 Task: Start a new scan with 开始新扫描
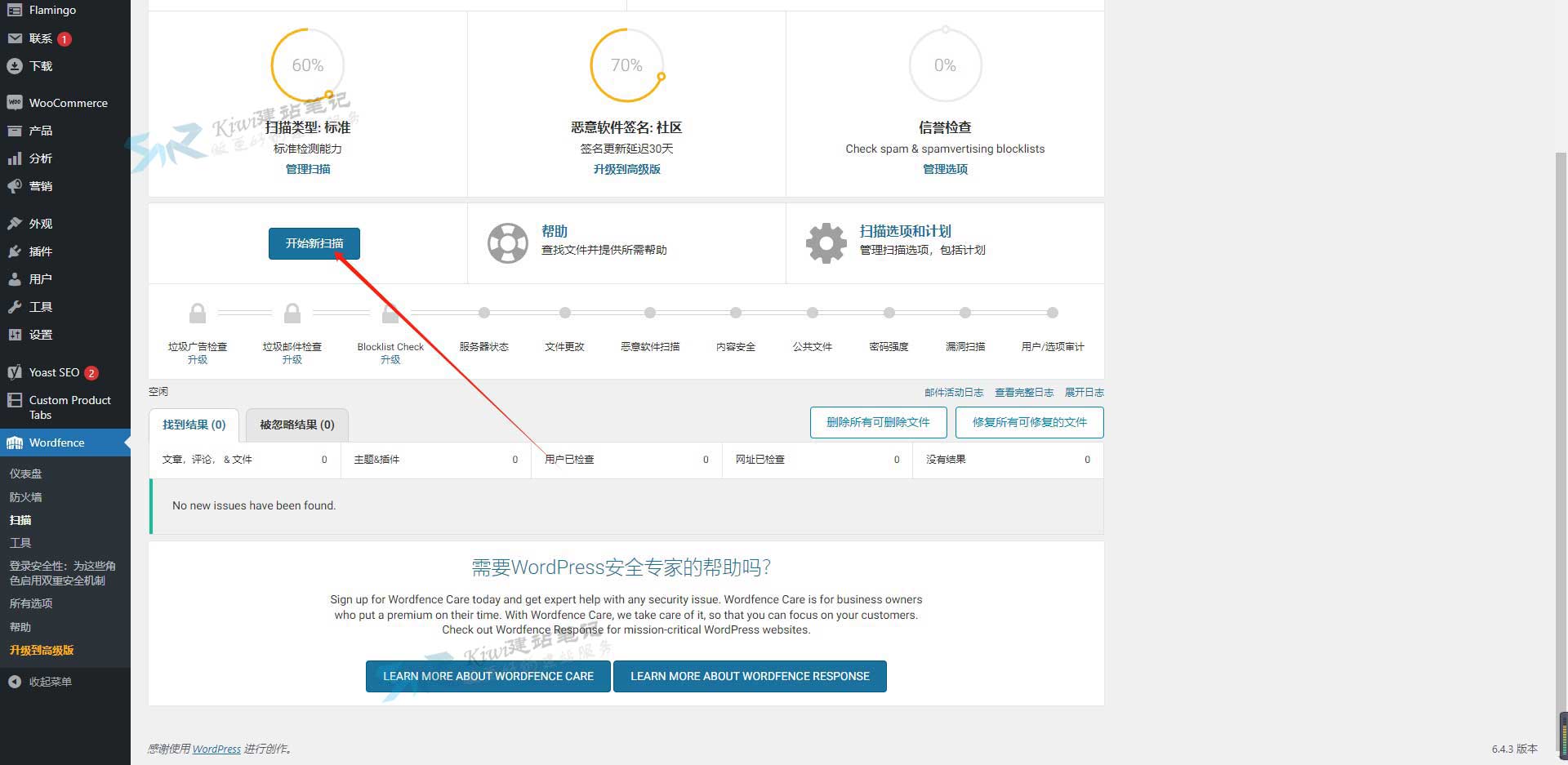pyautogui.click(x=314, y=243)
